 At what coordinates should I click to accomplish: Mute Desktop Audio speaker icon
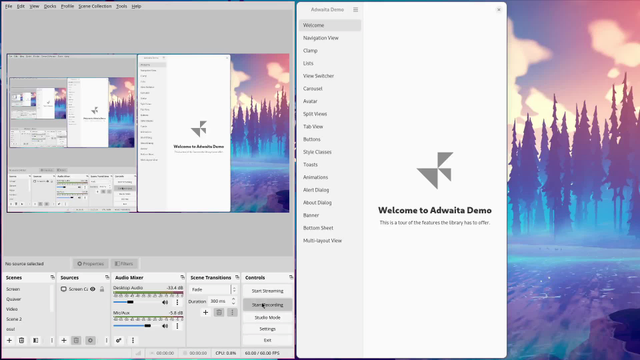165,302
